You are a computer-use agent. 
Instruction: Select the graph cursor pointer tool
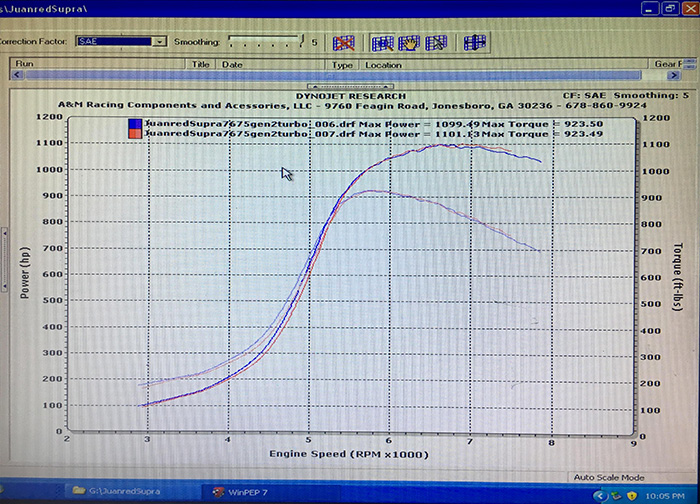click(x=435, y=43)
